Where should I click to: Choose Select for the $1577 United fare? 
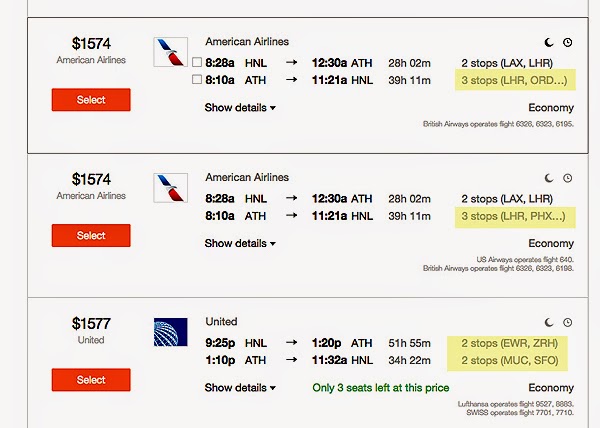(x=91, y=380)
